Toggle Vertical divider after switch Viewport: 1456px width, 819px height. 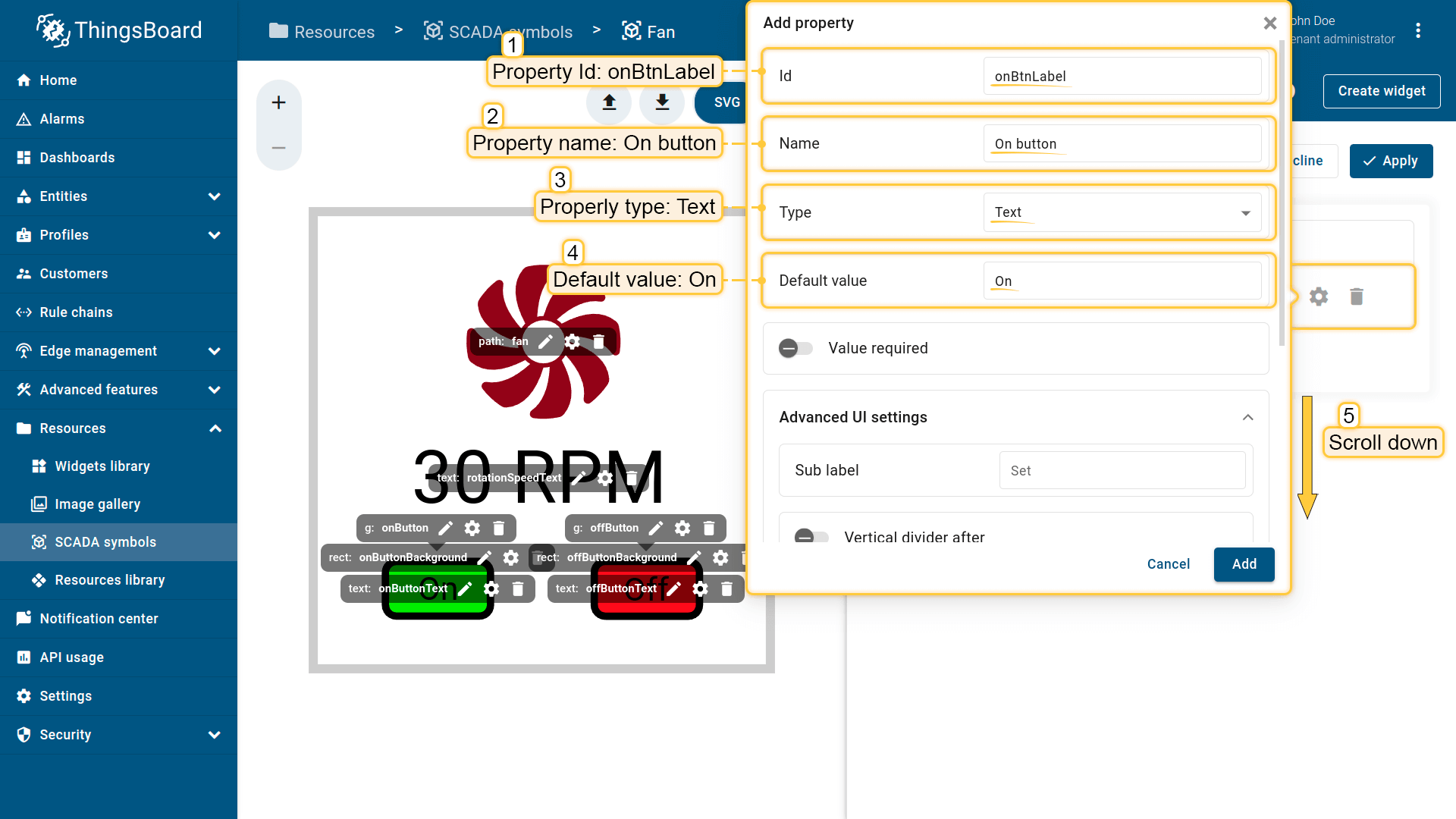pos(811,537)
